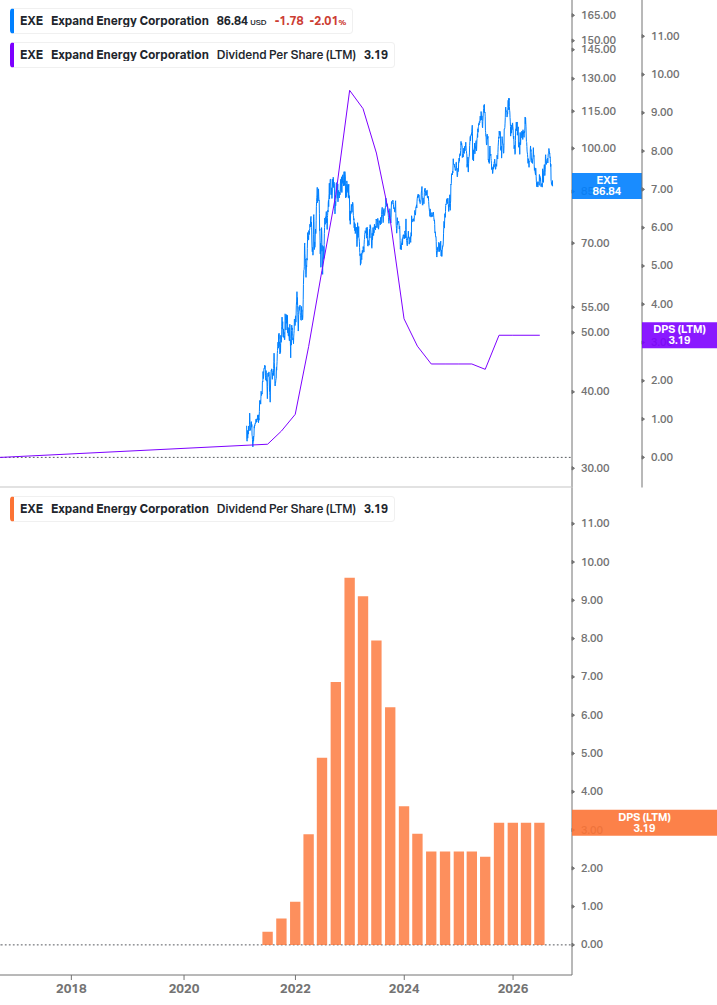Click the blue EXE 86.84 price tag
The height and width of the screenshot is (1005, 717).
606,186
